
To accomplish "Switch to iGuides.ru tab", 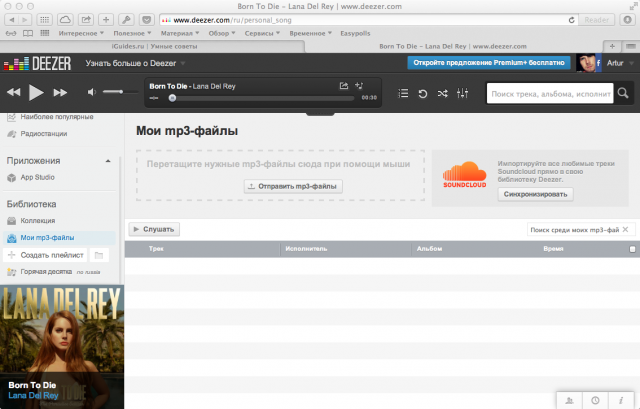I will 154,47.
